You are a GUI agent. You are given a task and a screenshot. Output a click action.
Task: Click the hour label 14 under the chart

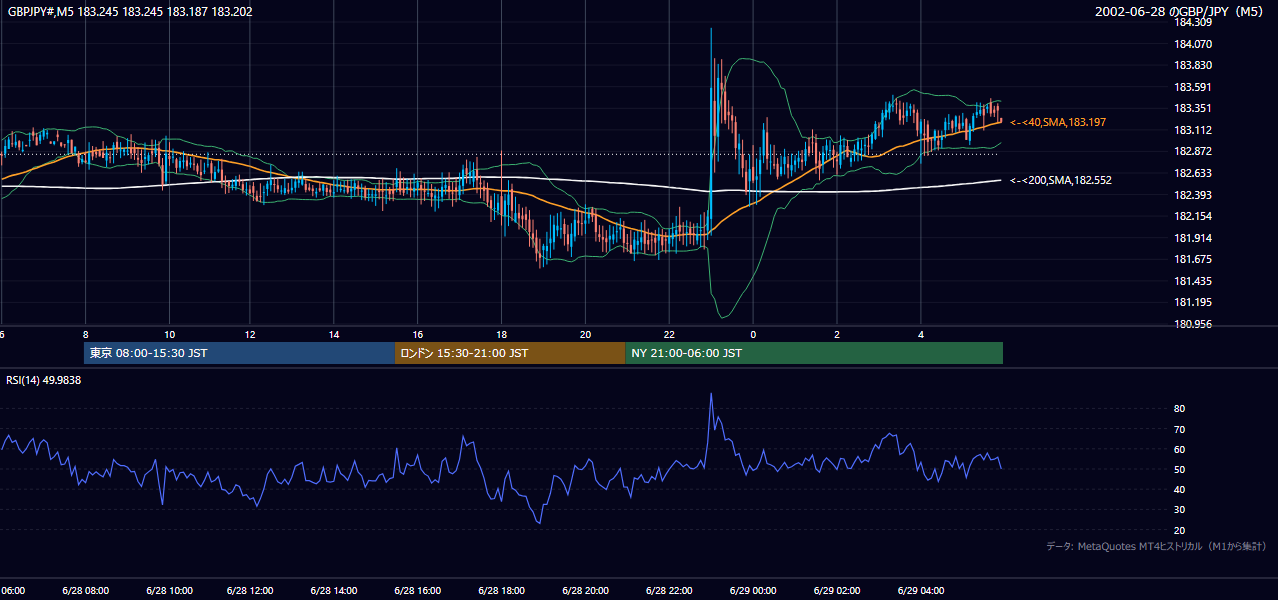coord(335,335)
